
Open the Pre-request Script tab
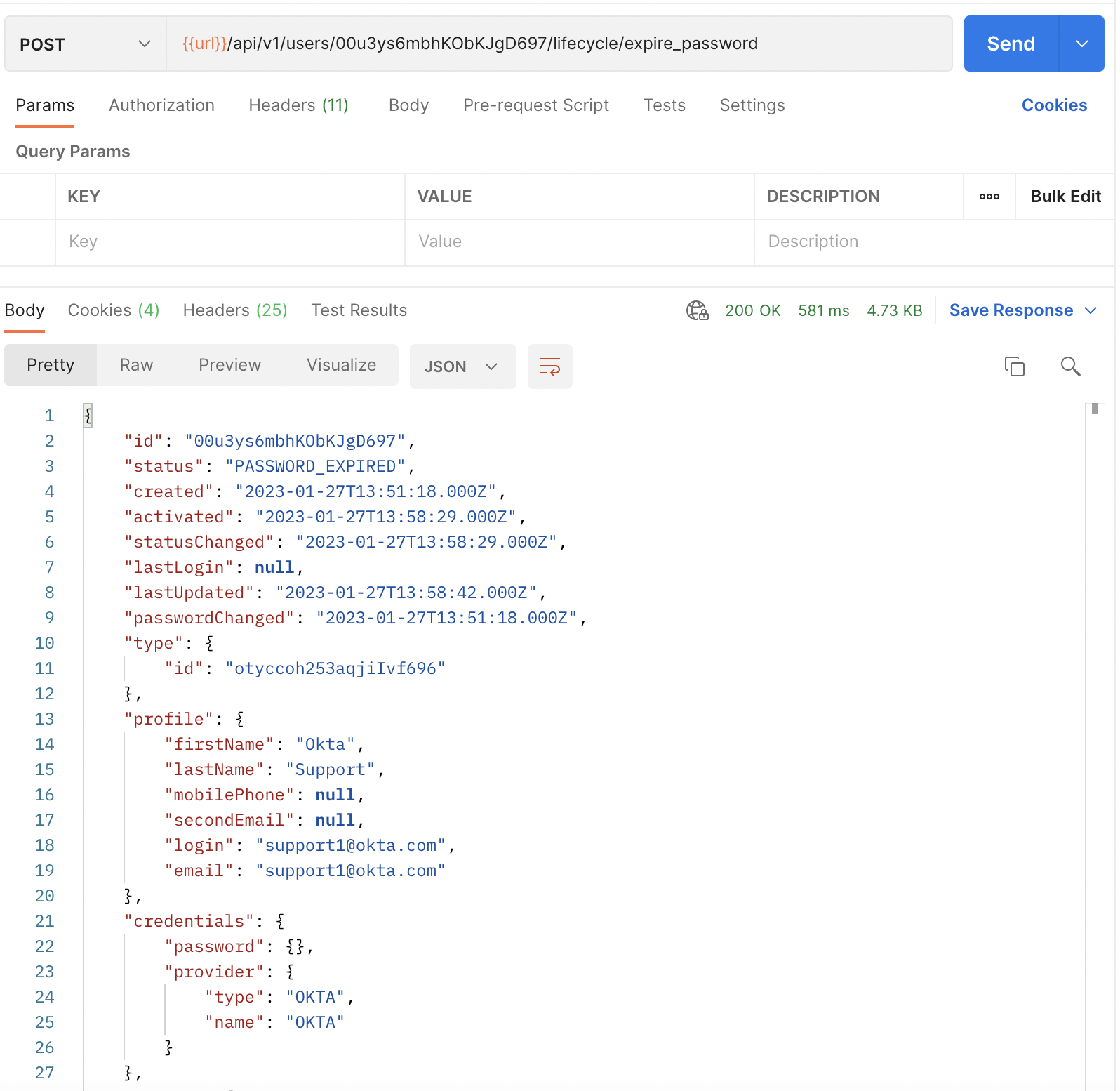(535, 105)
